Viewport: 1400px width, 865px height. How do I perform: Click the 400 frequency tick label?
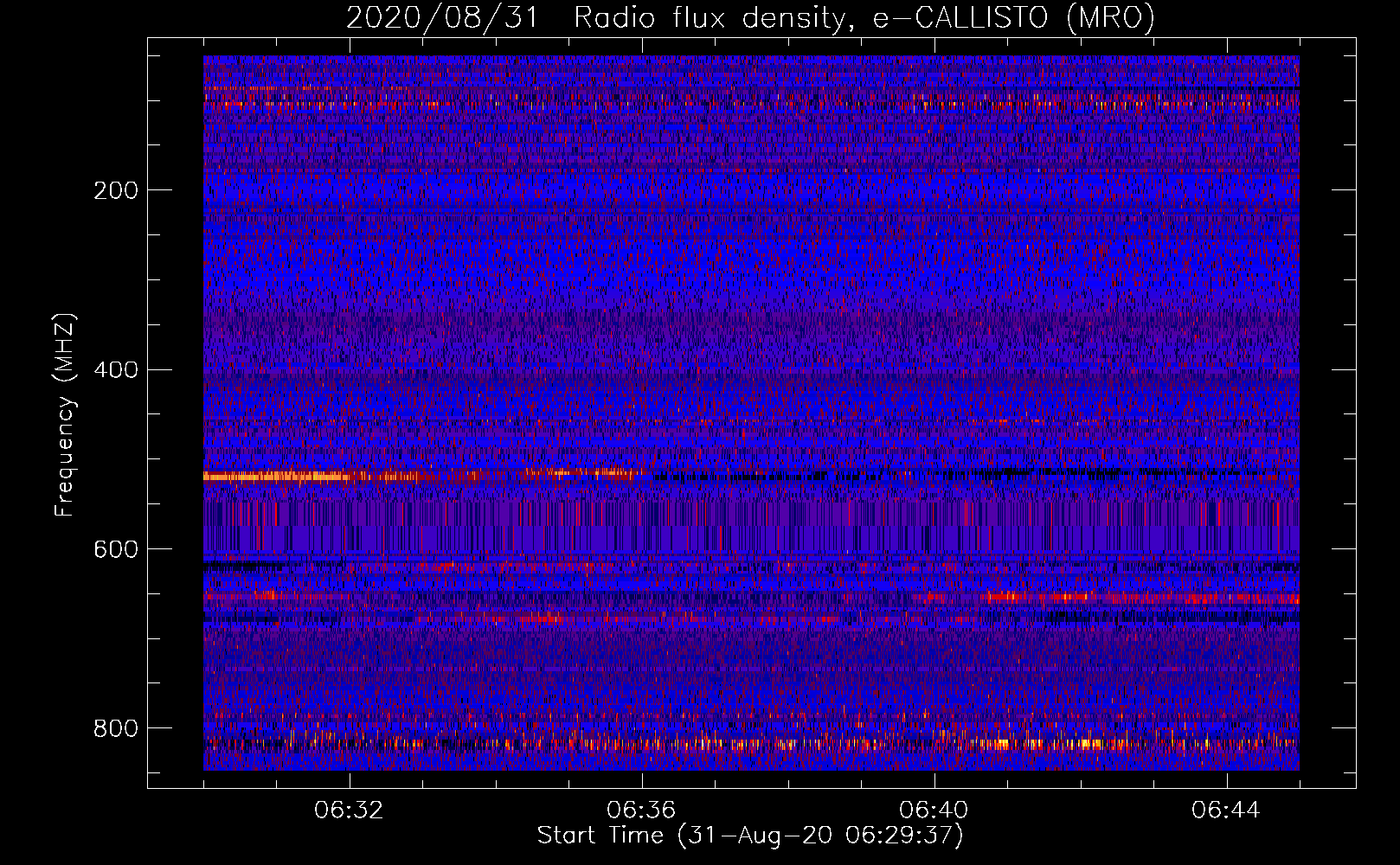tap(116, 370)
